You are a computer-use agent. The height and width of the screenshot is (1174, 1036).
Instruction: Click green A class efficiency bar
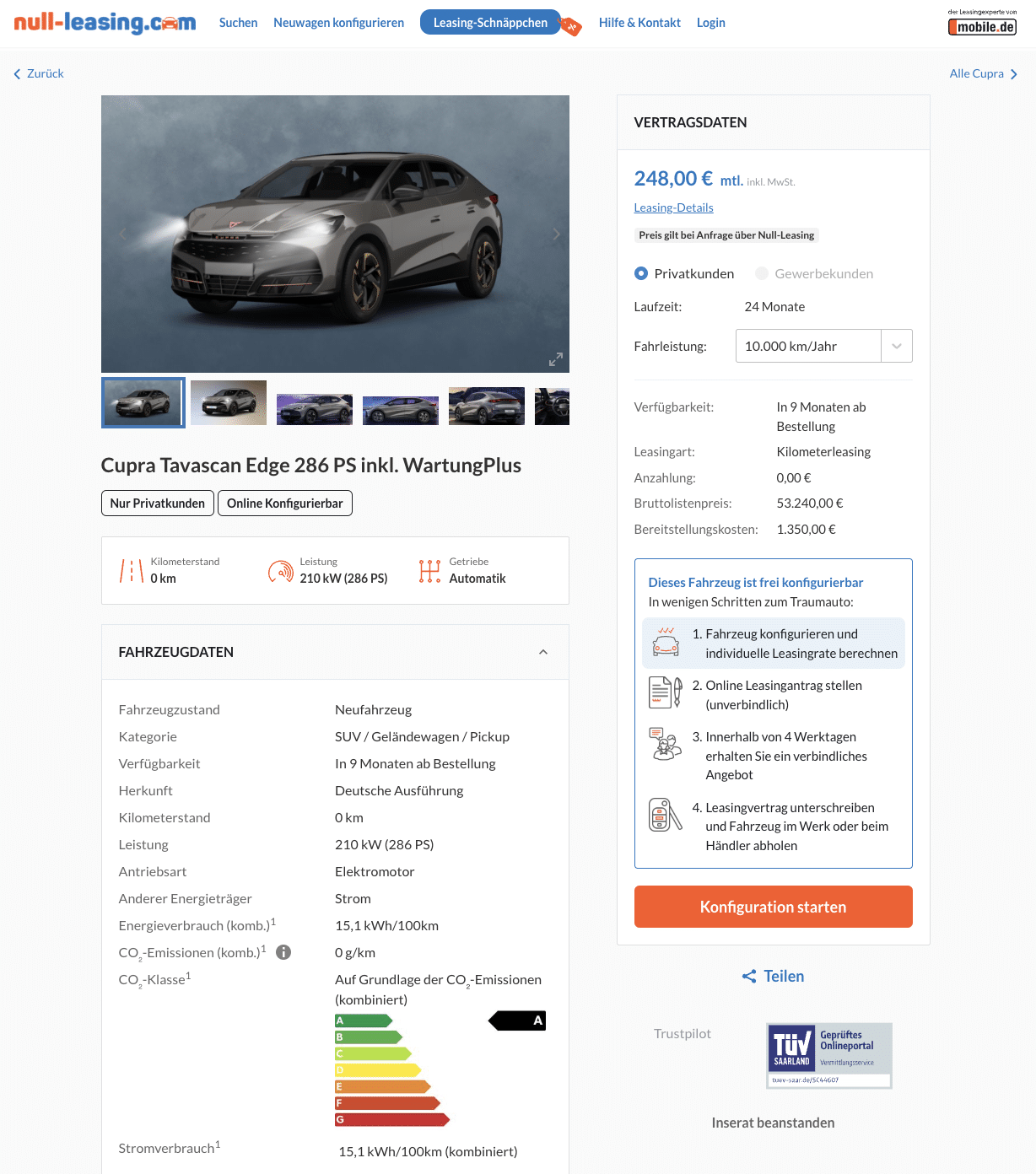pos(364,1021)
